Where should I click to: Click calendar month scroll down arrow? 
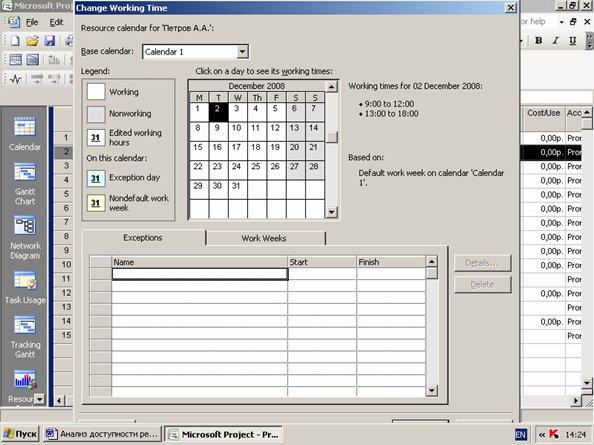pos(331,212)
